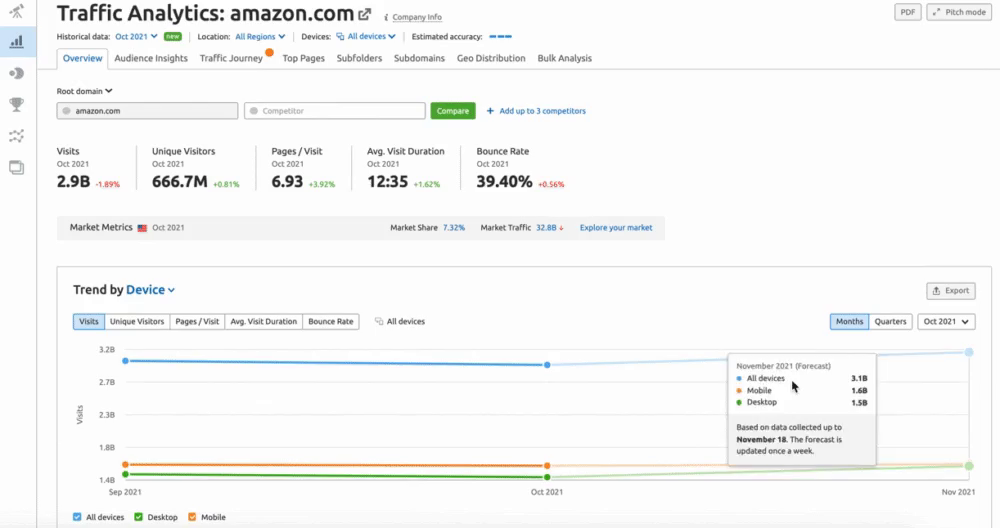Switch to the Audience Insights tab
Viewport: 1000px width, 528px height.
point(151,58)
